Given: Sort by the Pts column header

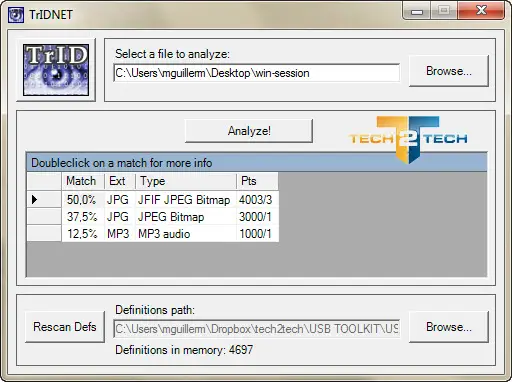Looking at the screenshot, I should pos(257,181).
